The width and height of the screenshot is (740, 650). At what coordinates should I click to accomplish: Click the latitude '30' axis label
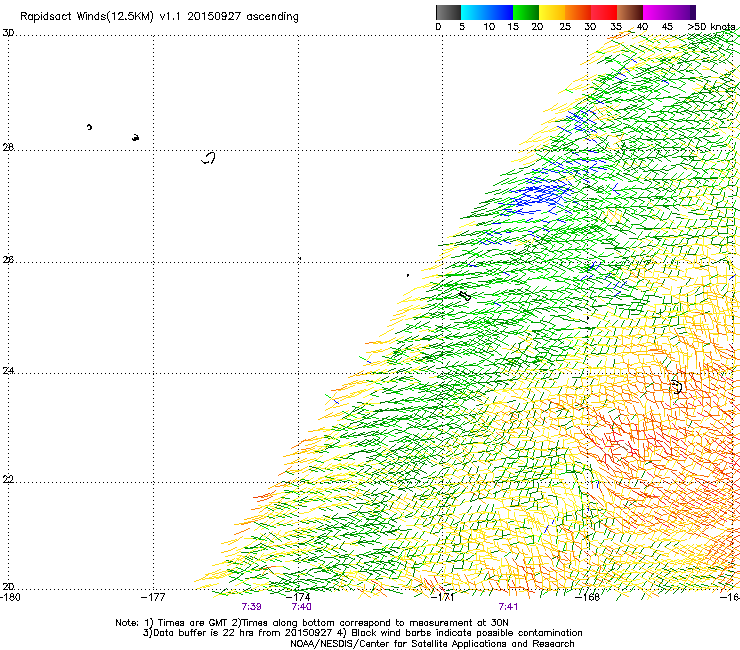(8, 33)
